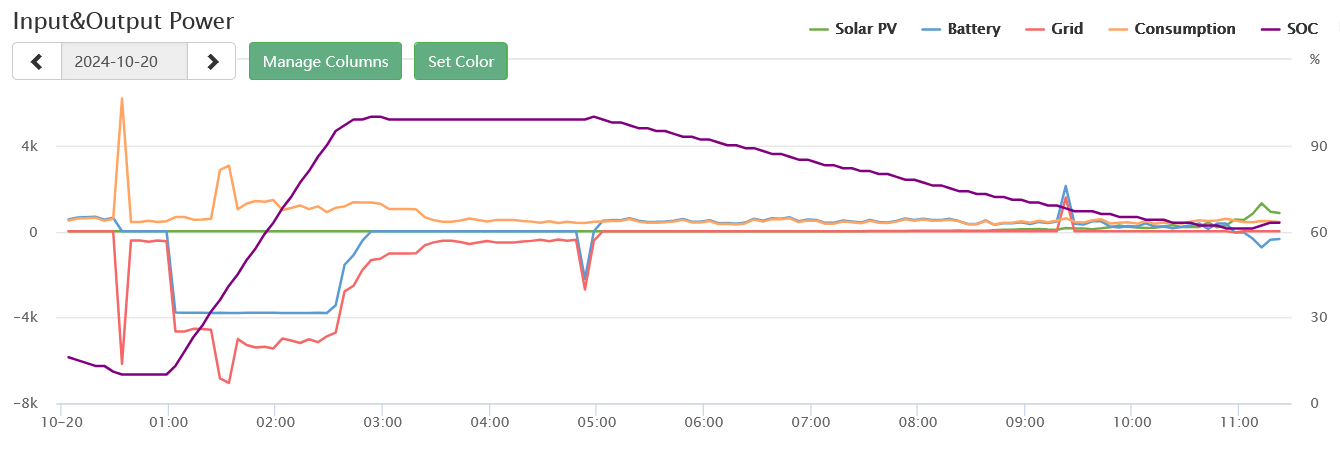Click the Input&Output Power chart title
The image size is (1340, 450).
[x=124, y=19]
